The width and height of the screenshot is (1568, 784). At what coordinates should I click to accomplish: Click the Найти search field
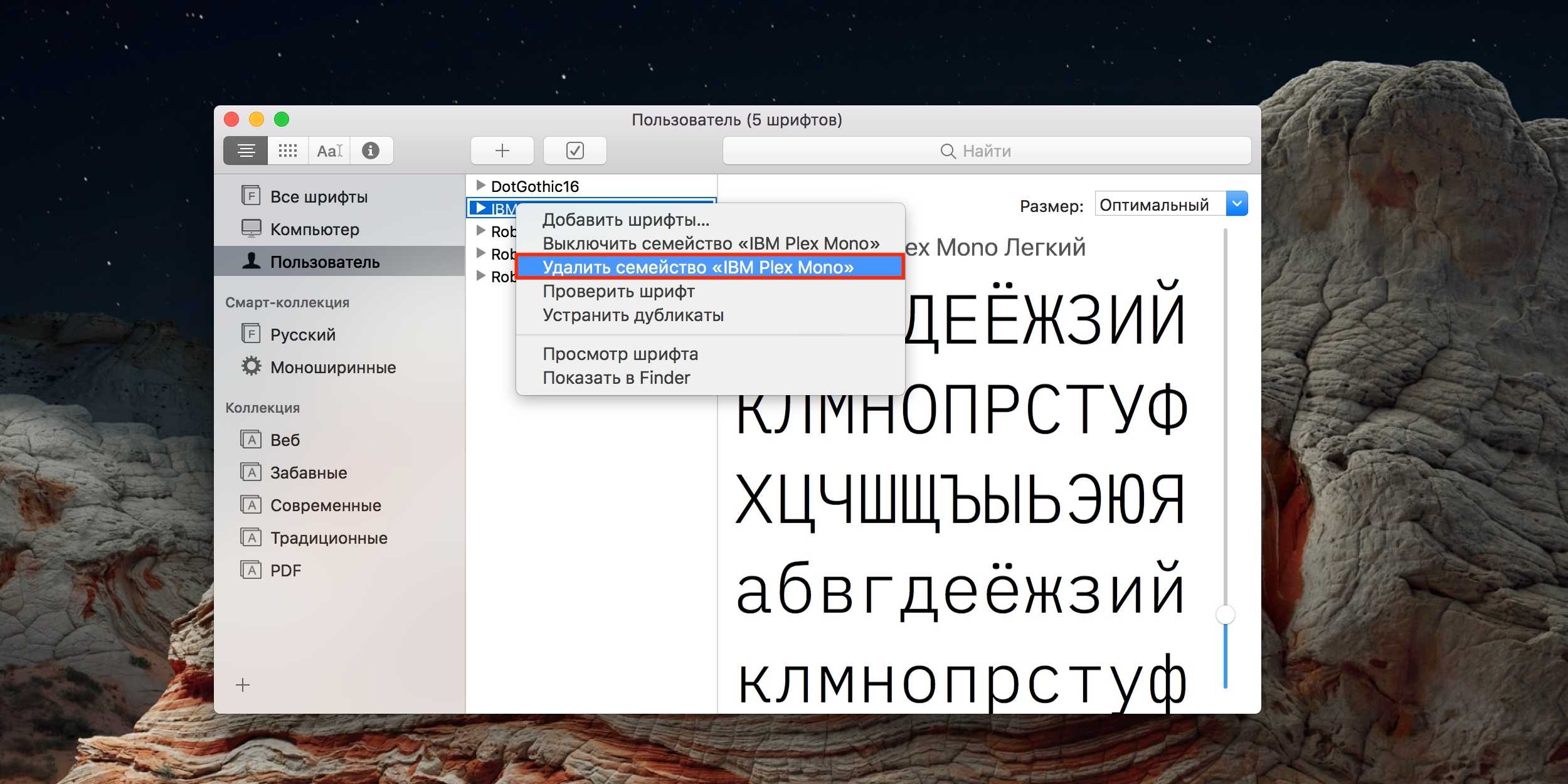(x=987, y=151)
